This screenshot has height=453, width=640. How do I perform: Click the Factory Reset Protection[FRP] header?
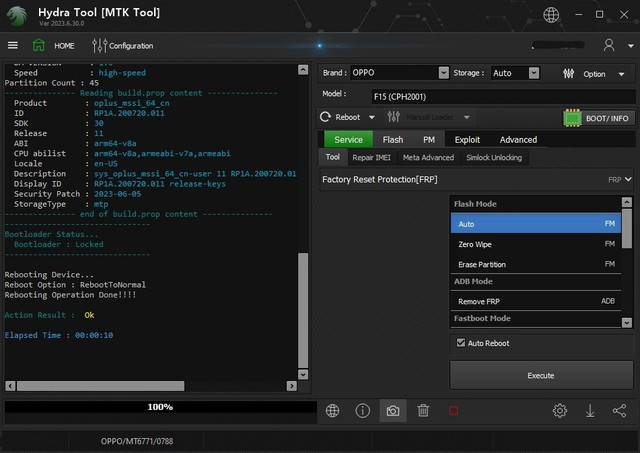tap(380, 180)
